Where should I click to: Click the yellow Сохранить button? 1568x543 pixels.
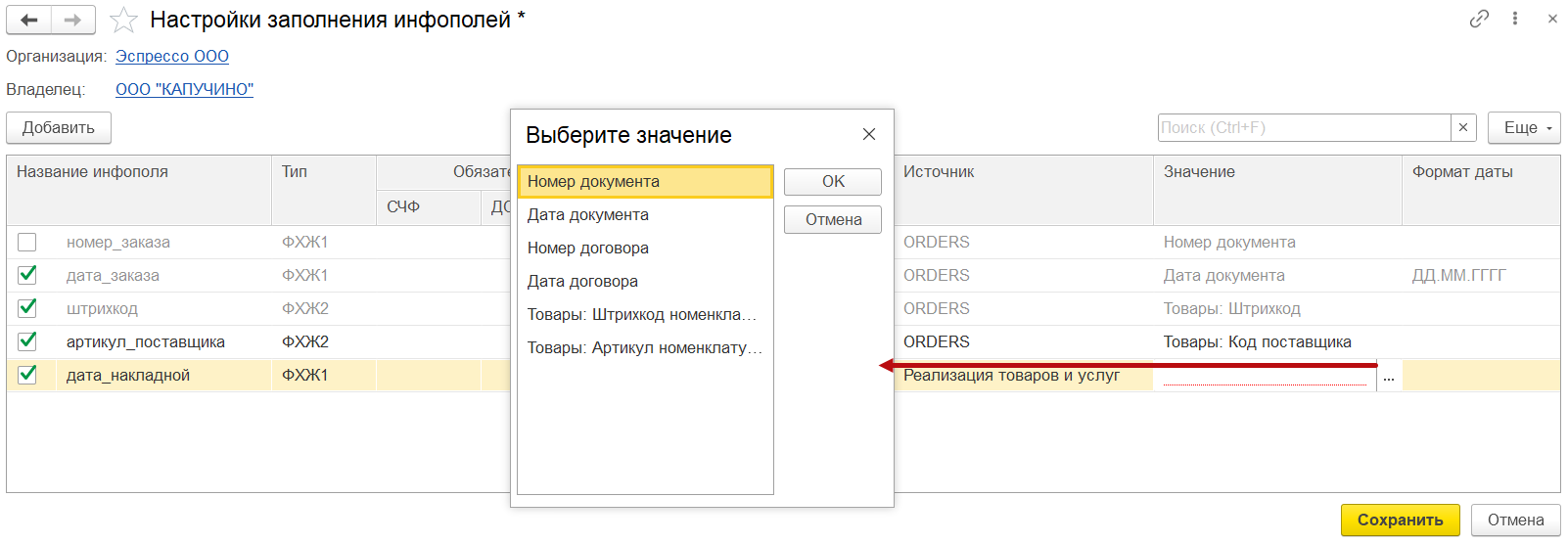click(x=1400, y=520)
